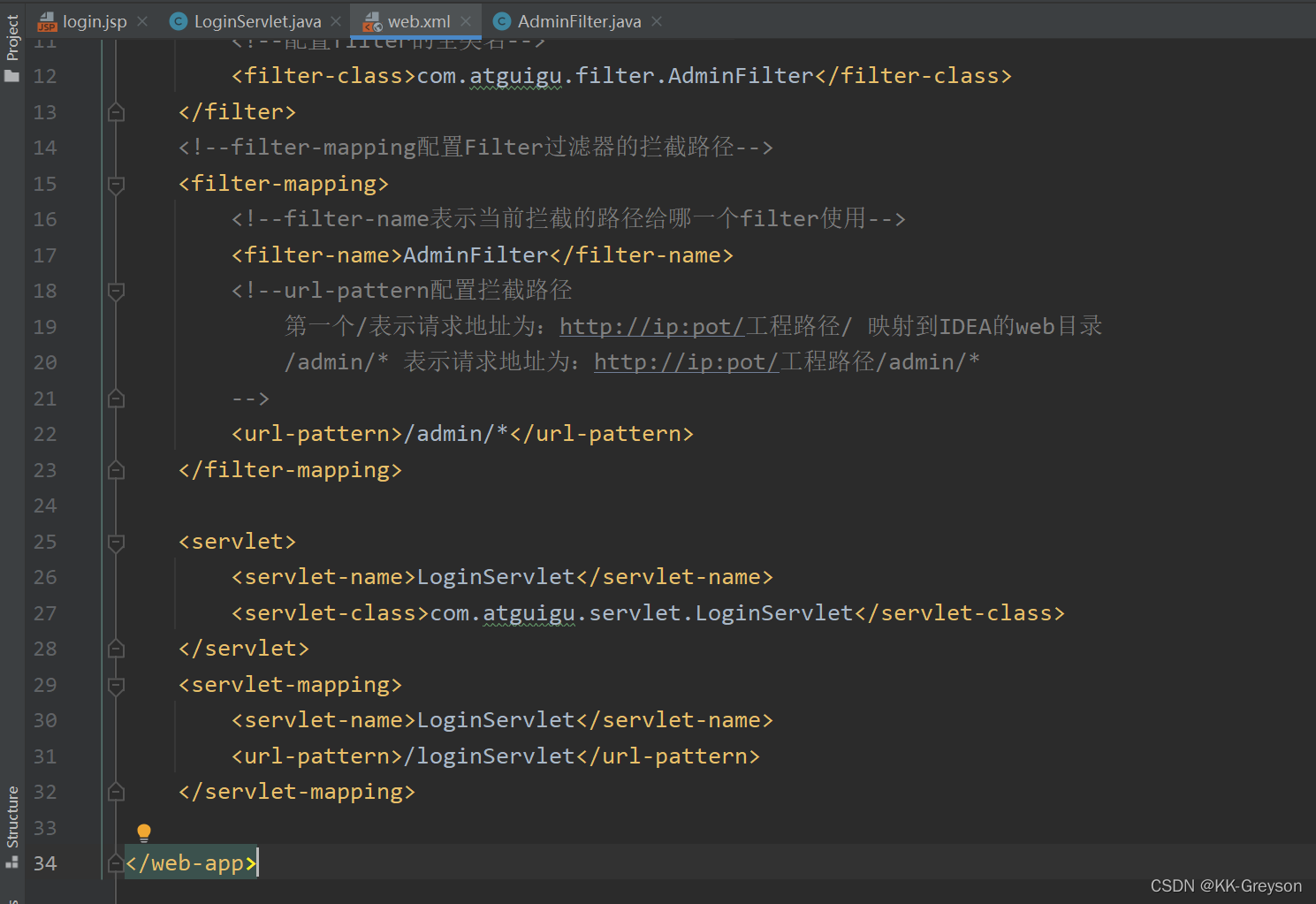The image size is (1316, 904).
Task: Open the Project tool window
Action: coord(11,48)
